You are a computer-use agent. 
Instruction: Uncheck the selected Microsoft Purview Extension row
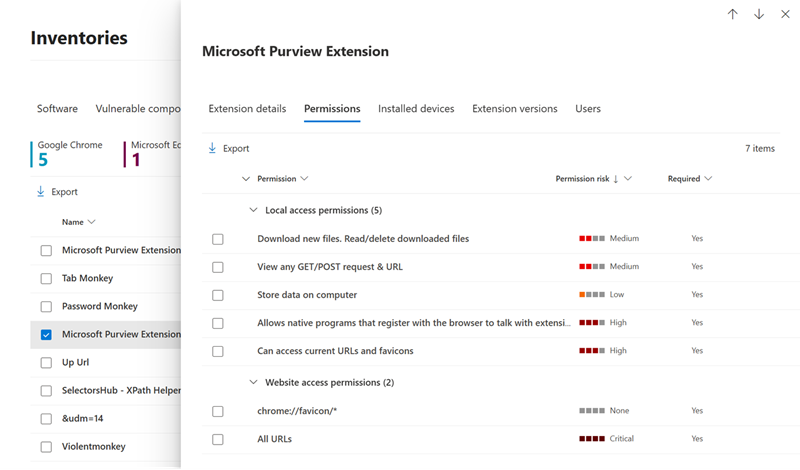click(46, 335)
